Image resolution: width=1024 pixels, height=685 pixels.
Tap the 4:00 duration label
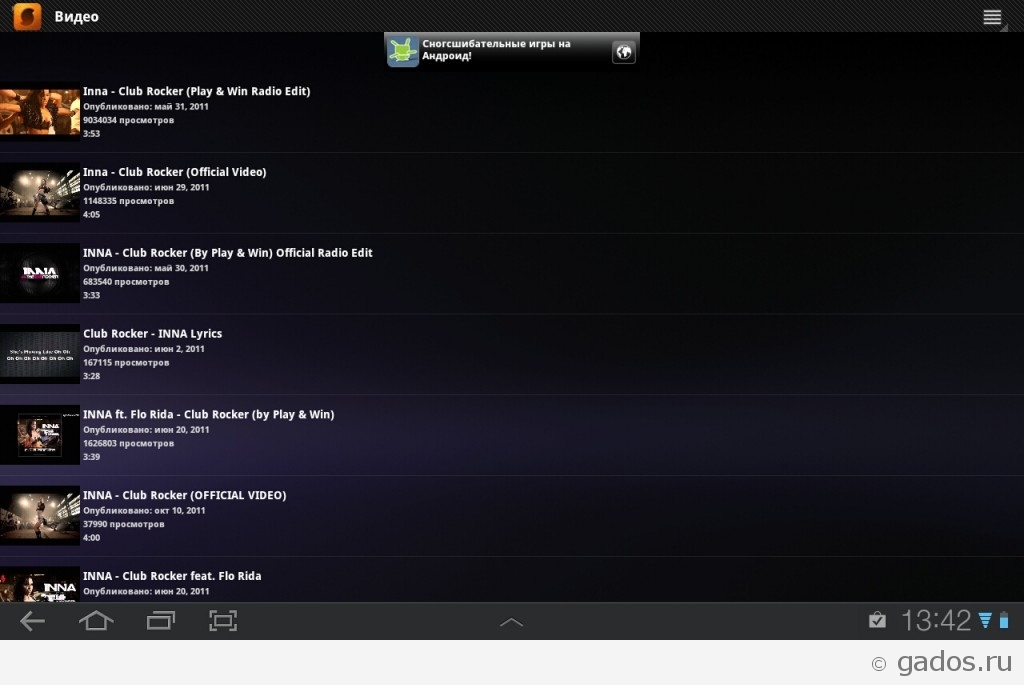point(91,538)
